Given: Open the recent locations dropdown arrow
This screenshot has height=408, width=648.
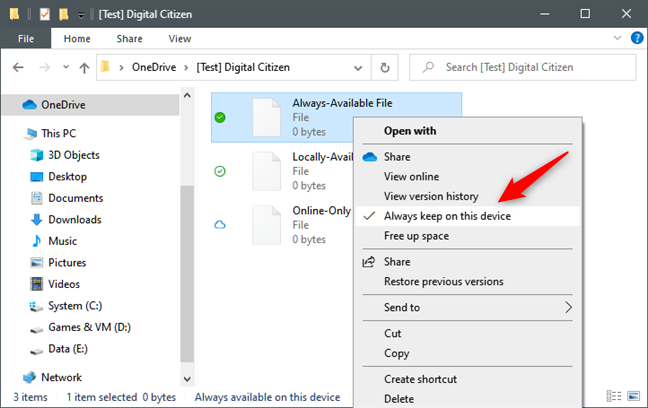Looking at the screenshot, I should pos(66,67).
